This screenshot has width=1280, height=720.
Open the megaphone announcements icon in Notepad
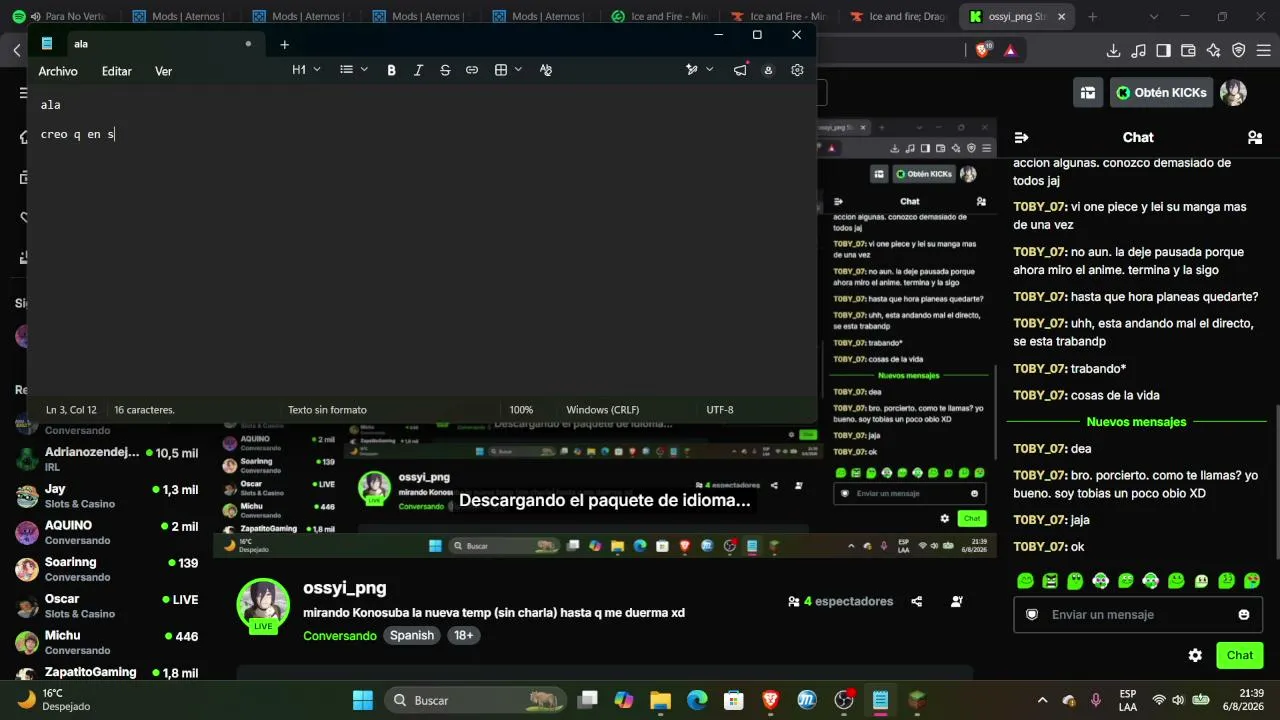point(740,70)
